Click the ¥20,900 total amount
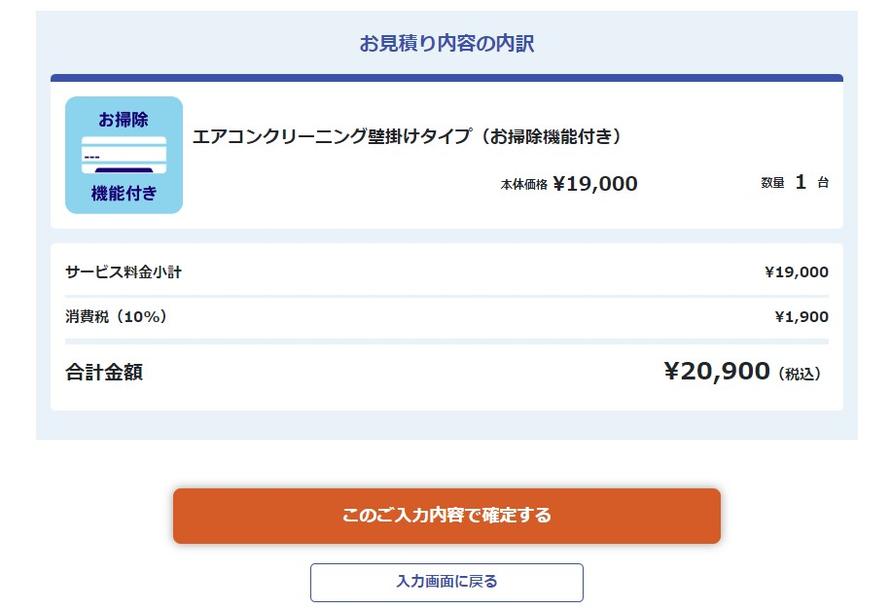This screenshot has height=613, width=891. tap(717, 372)
